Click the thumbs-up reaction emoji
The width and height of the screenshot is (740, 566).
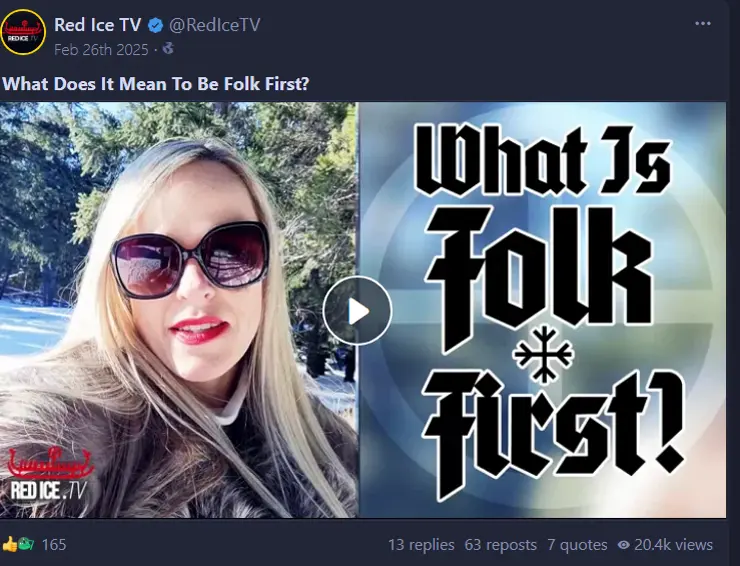(10, 545)
